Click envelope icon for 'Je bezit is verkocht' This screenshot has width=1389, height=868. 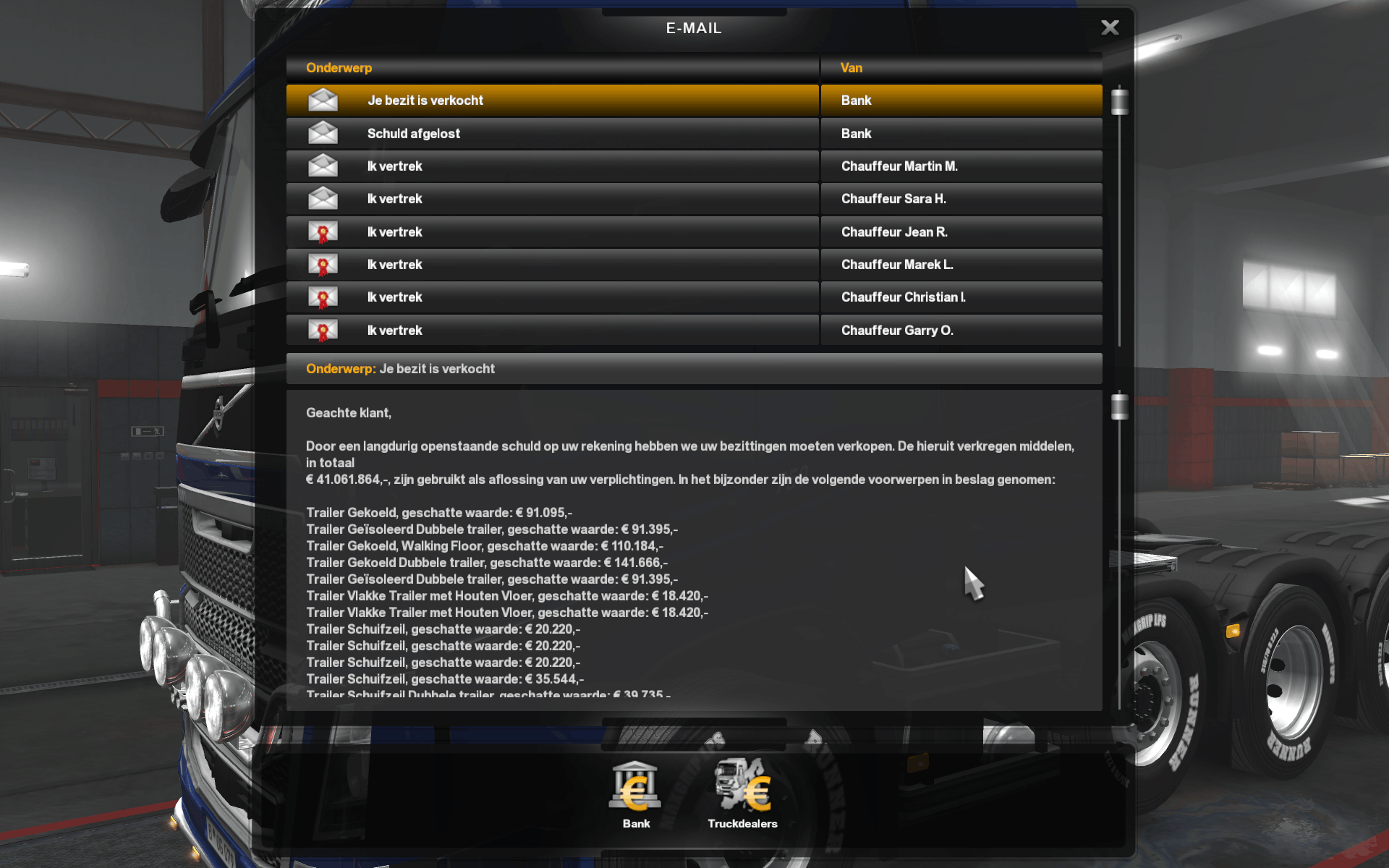323,100
